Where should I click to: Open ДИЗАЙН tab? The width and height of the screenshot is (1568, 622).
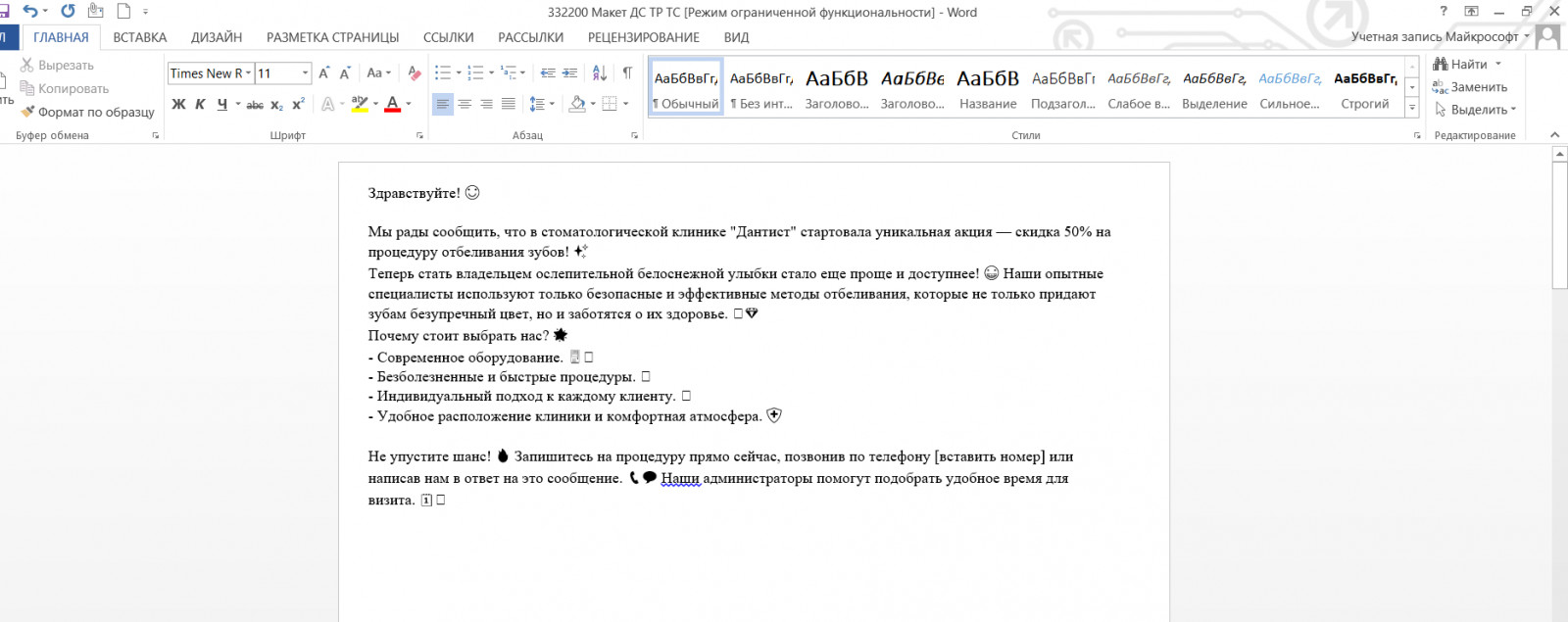pyautogui.click(x=217, y=37)
